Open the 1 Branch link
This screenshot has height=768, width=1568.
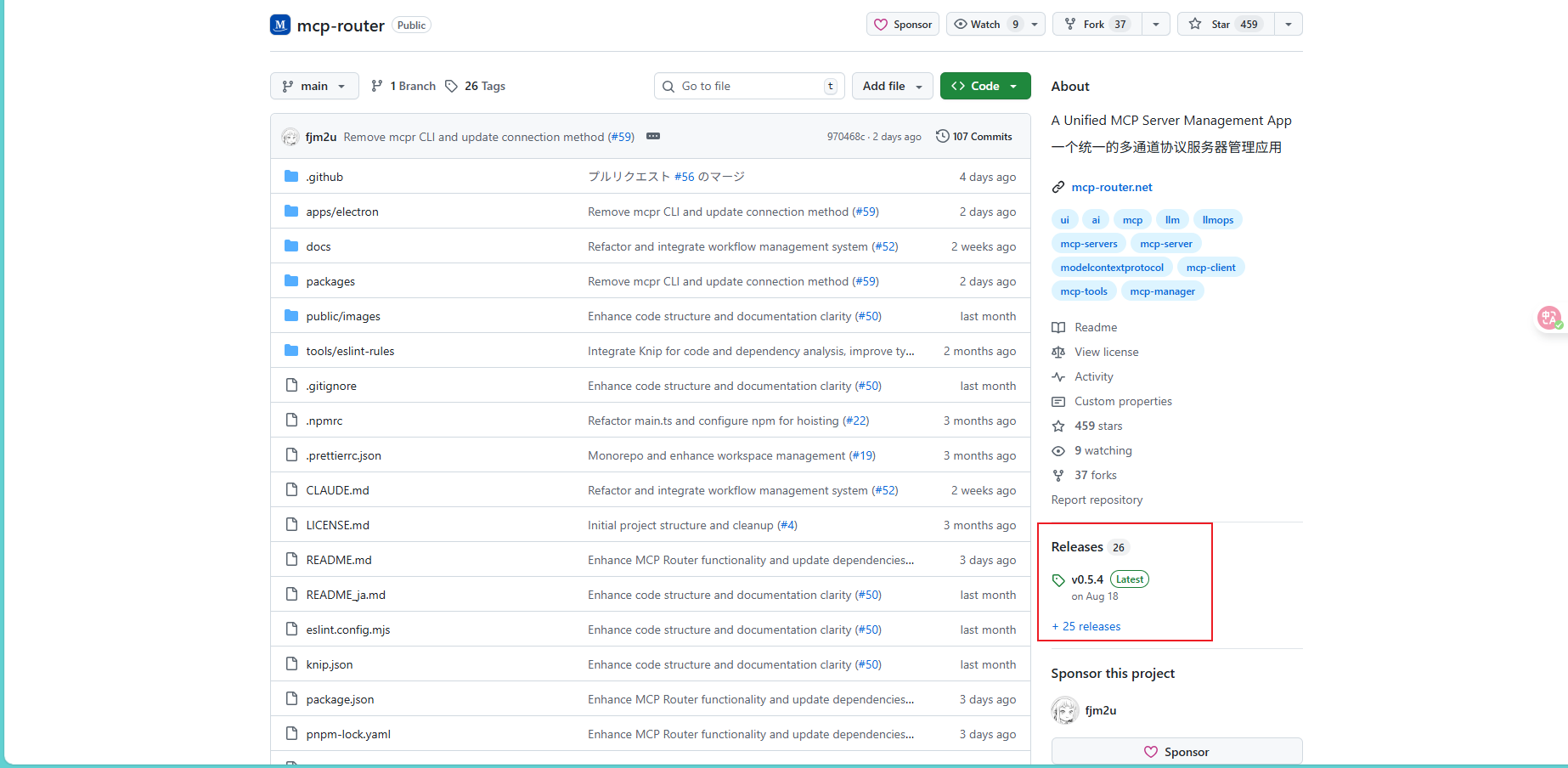(x=403, y=86)
